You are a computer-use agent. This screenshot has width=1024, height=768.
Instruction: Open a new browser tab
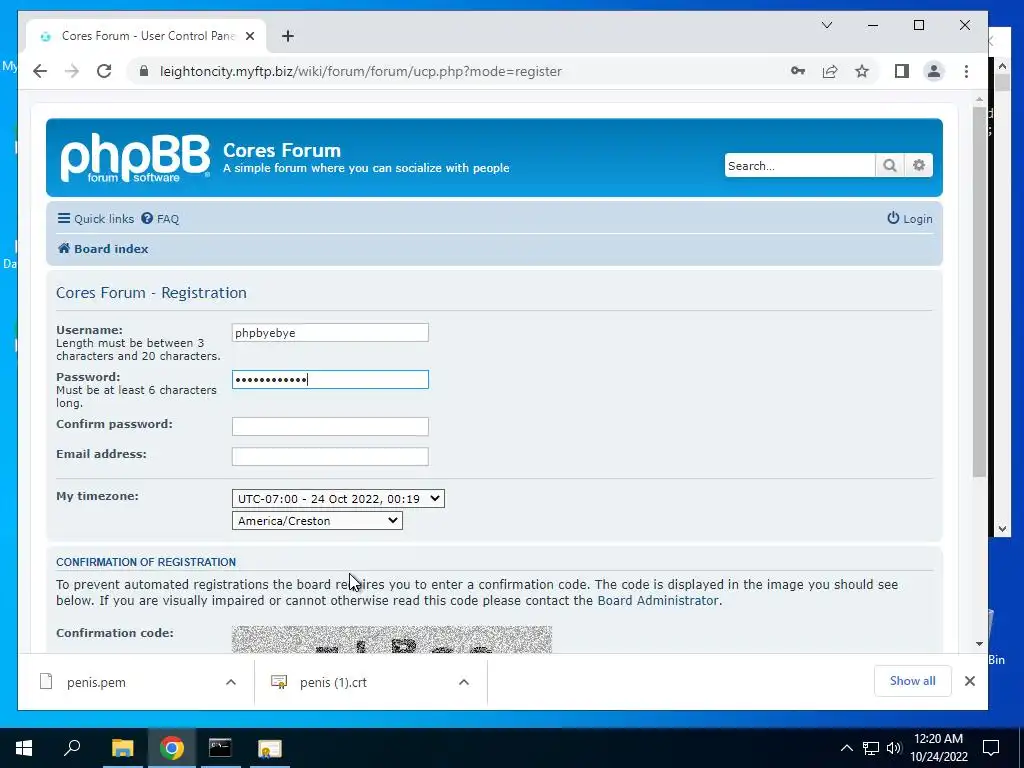pyautogui.click(x=287, y=36)
